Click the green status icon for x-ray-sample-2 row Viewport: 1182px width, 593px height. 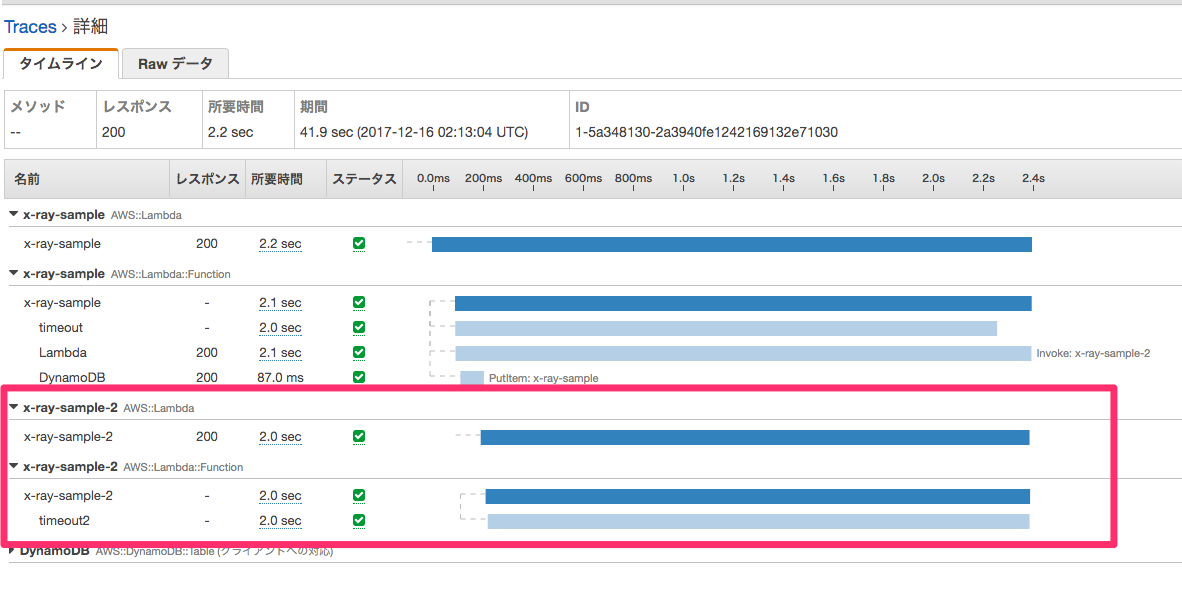(x=360, y=437)
